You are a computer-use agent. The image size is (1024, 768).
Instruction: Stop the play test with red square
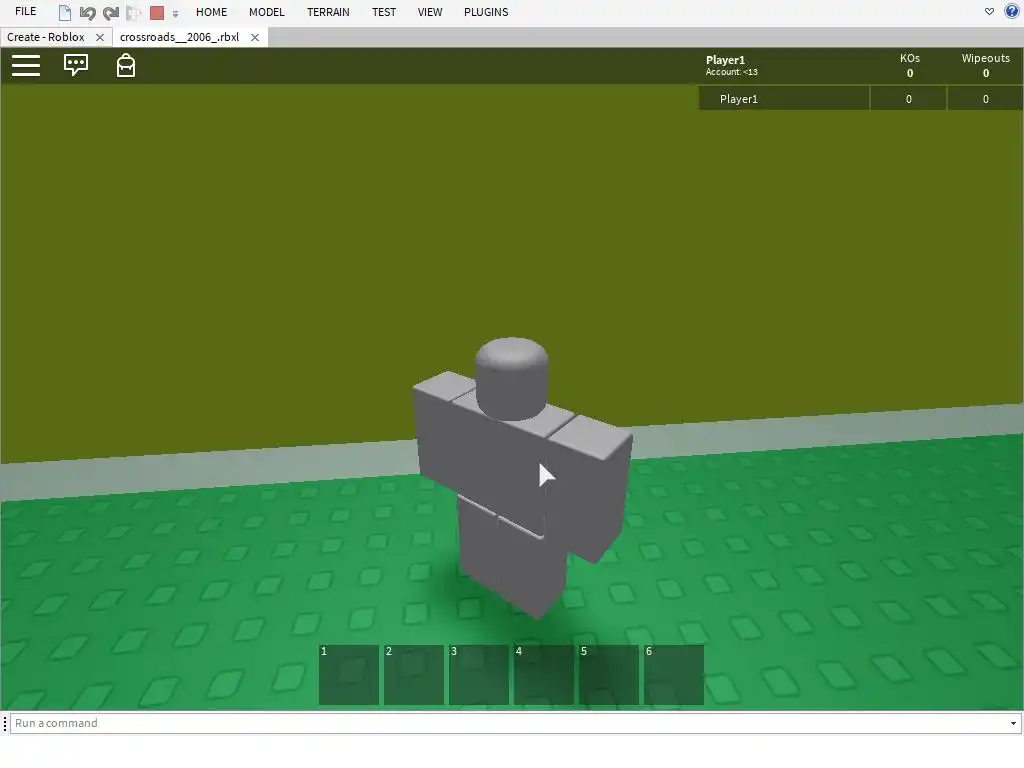157,12
